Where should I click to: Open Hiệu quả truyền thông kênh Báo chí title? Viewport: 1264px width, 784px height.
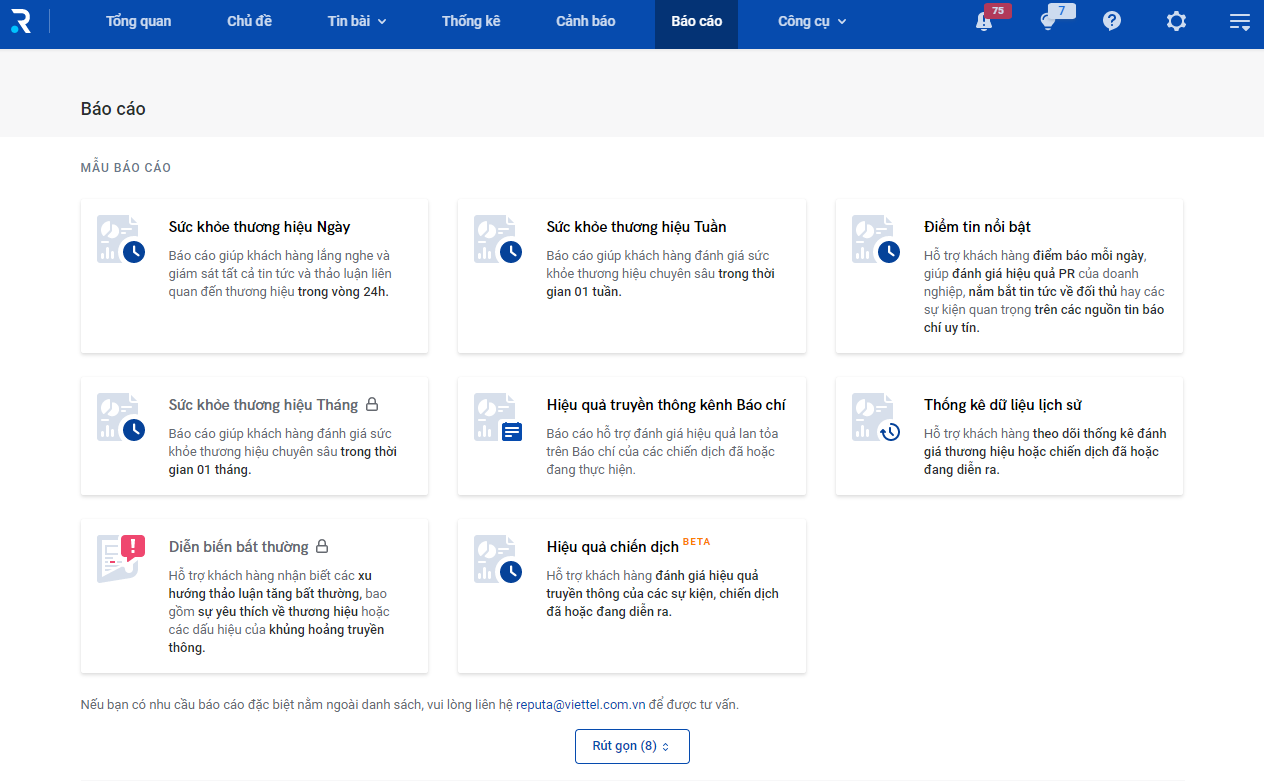(x=666, y=405)
